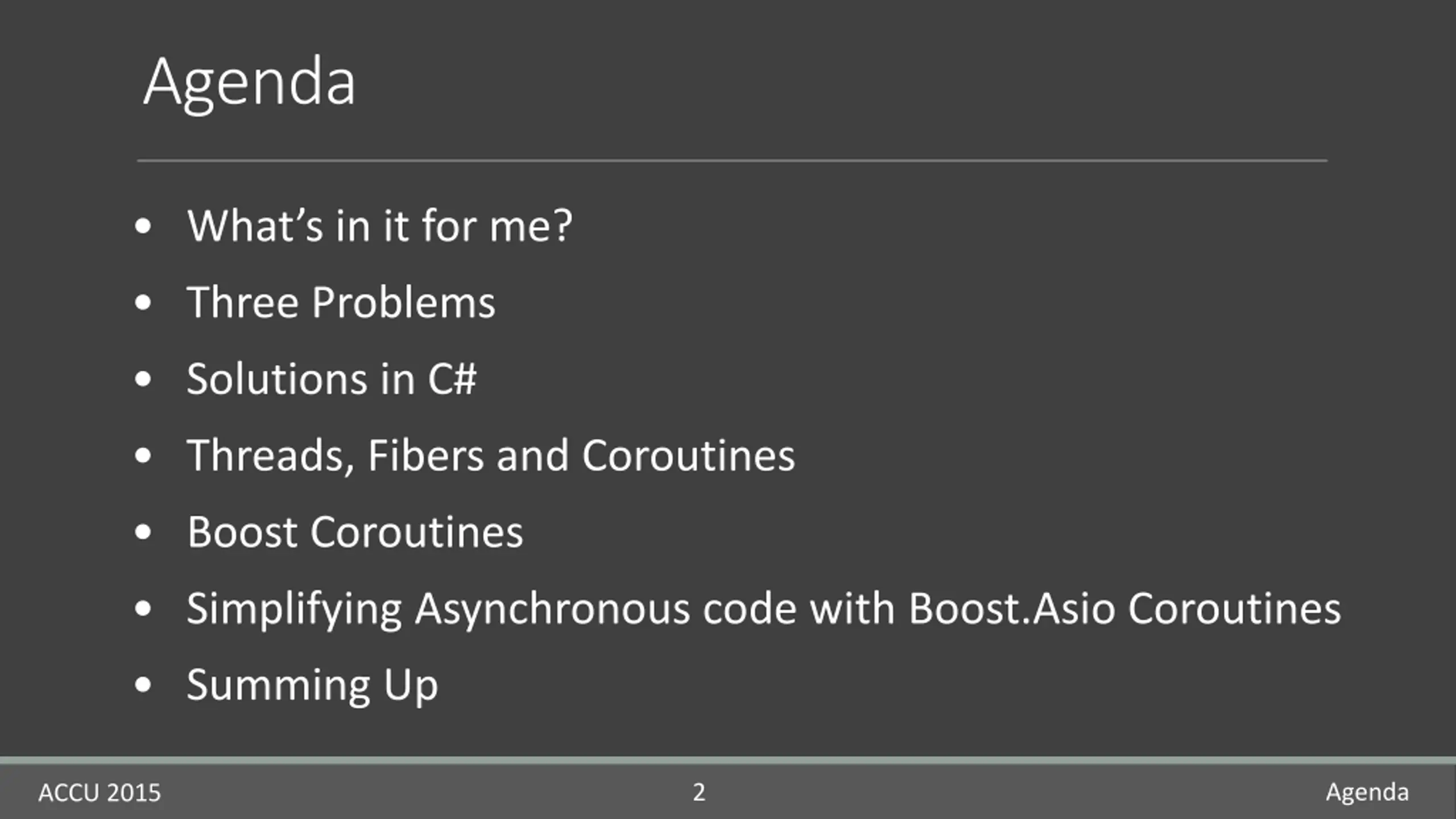Click the bullet before "What's in it for me?"
Image resolution: width=1456 pixels, height=819 pixels.
pos(143,226)
